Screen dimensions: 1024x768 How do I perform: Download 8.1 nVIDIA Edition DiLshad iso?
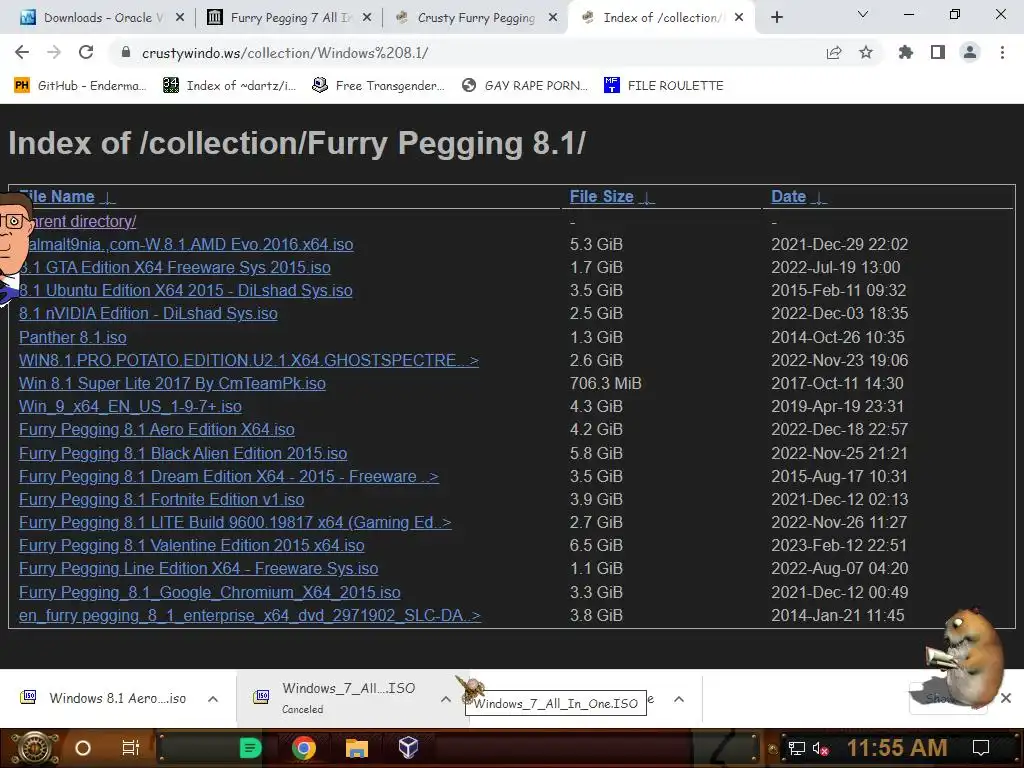(148, 313)
